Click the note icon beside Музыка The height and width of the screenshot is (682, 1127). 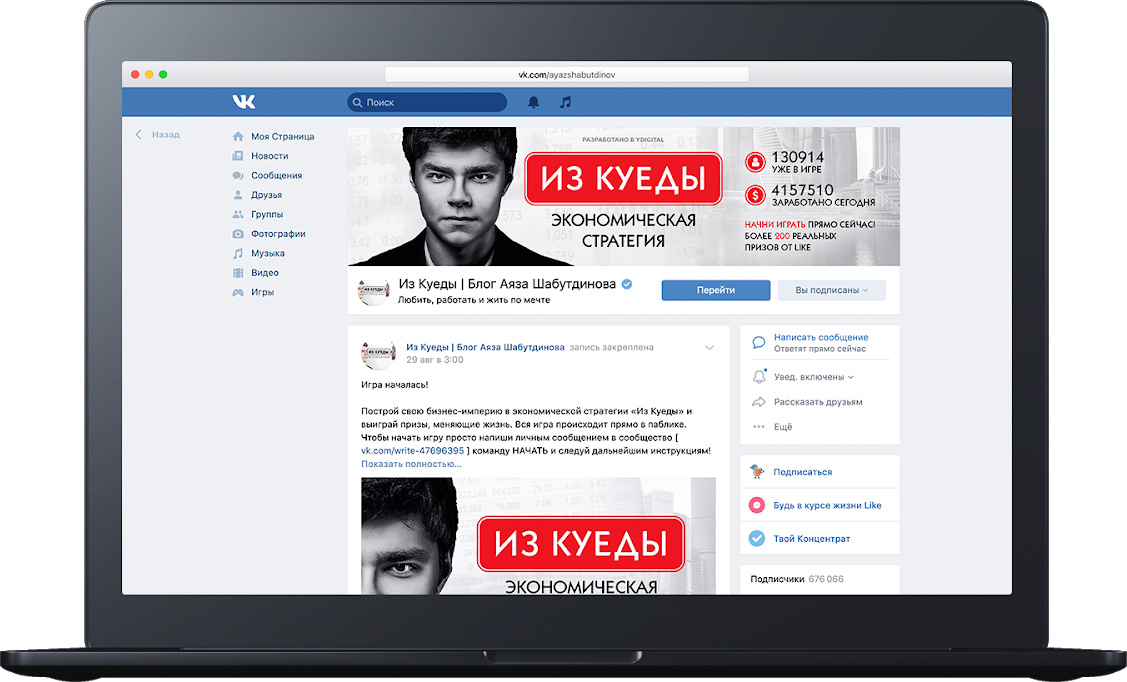pos(238,253)
